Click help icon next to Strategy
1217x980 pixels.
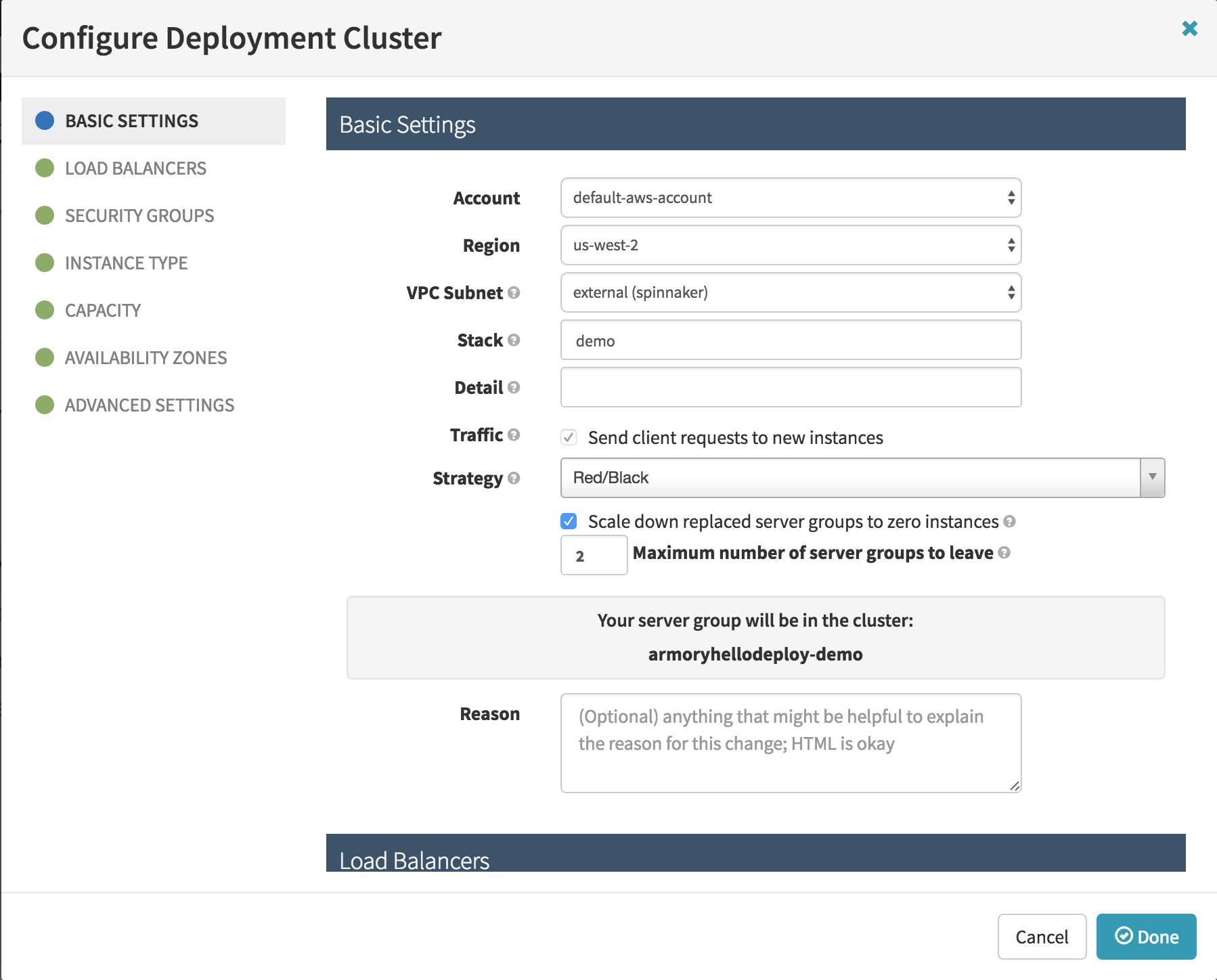coord(514,478)
